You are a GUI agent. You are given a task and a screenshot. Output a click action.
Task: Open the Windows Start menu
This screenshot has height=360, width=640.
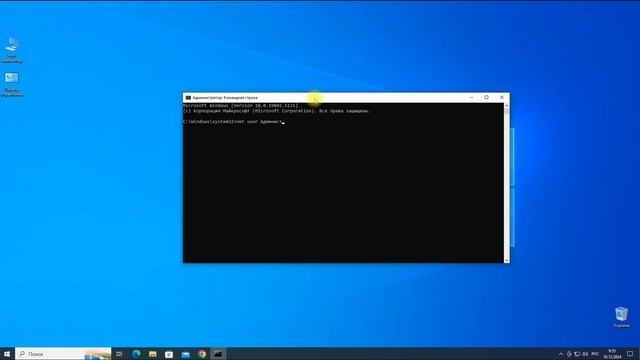tap(7, 354)
